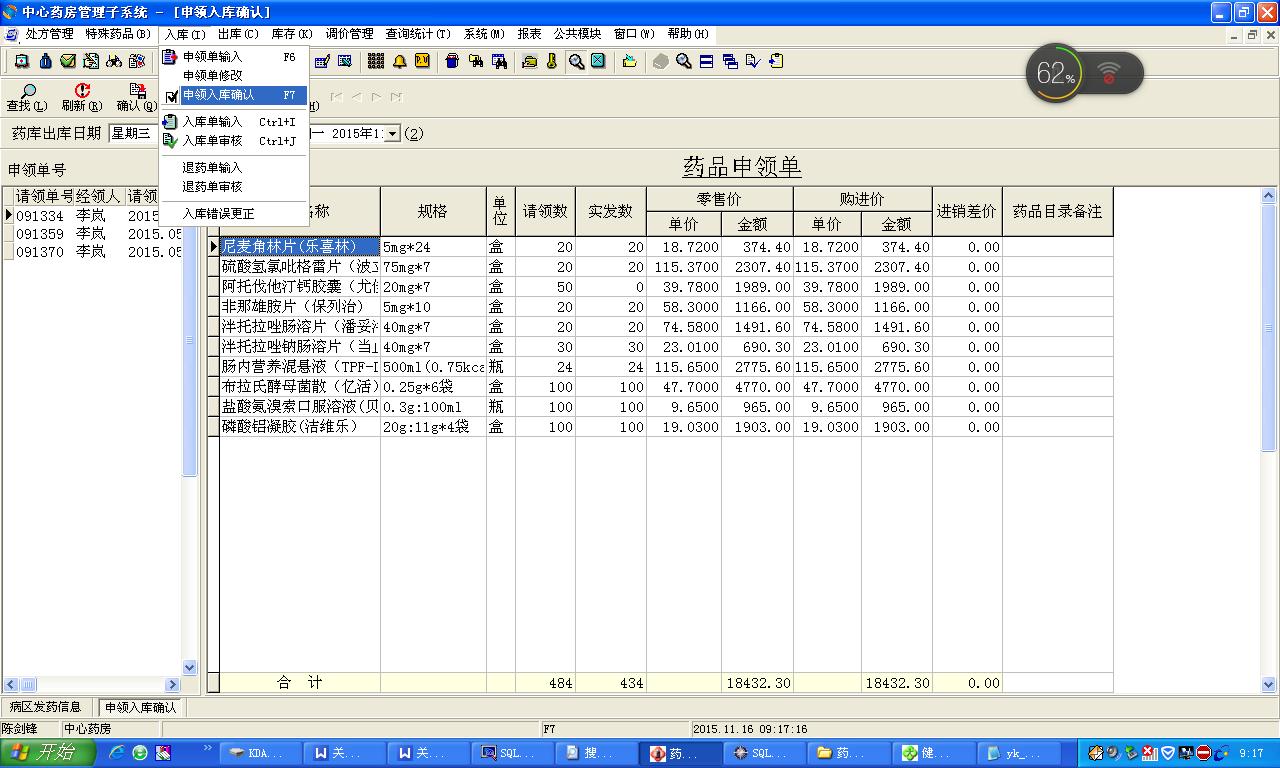This screenshot has height=768, width=1280.
Task: Select requisition row 091359
Action: (x=92, y=234)
